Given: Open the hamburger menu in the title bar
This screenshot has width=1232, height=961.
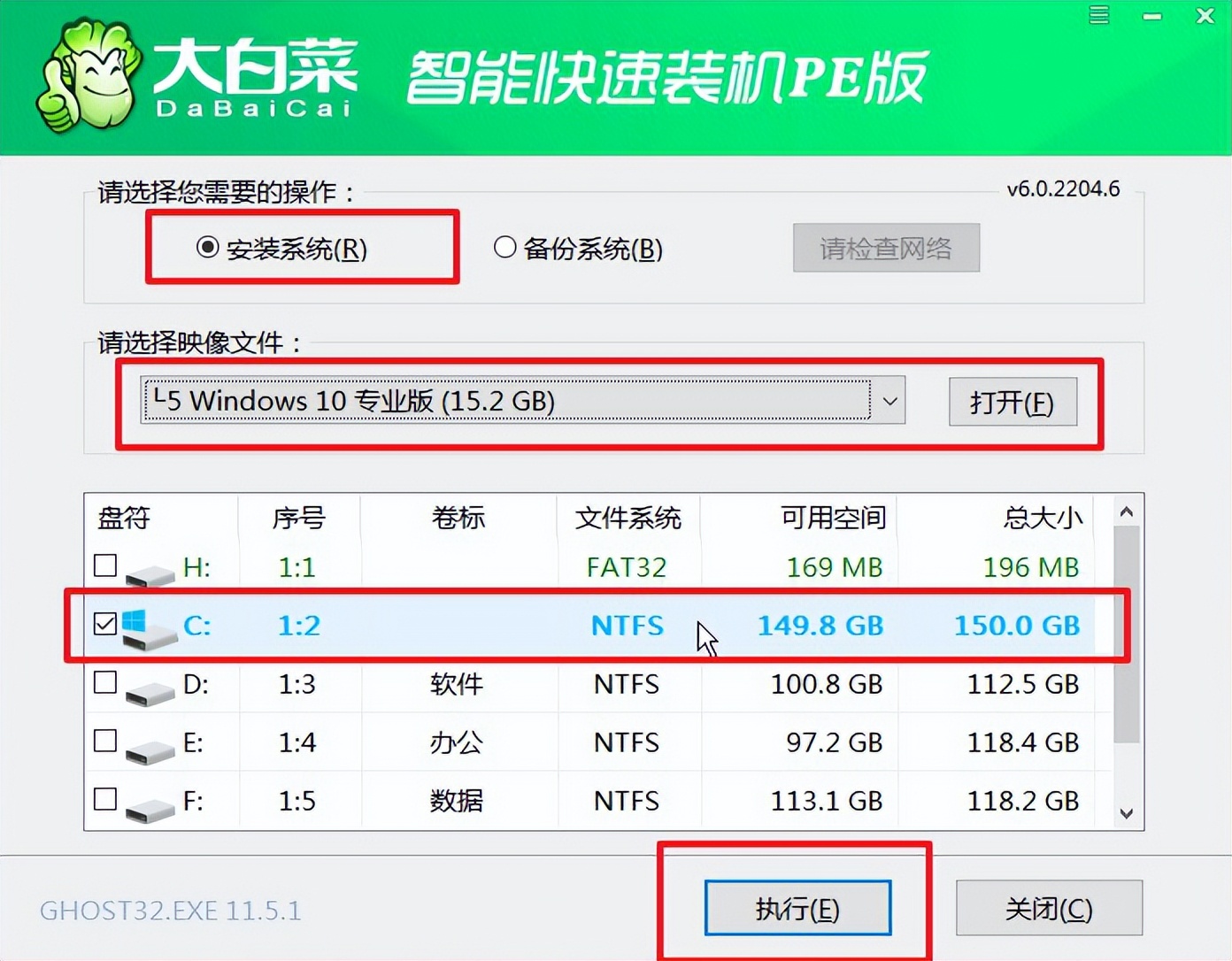Looking at the screenshot, I should point(1097,15).
